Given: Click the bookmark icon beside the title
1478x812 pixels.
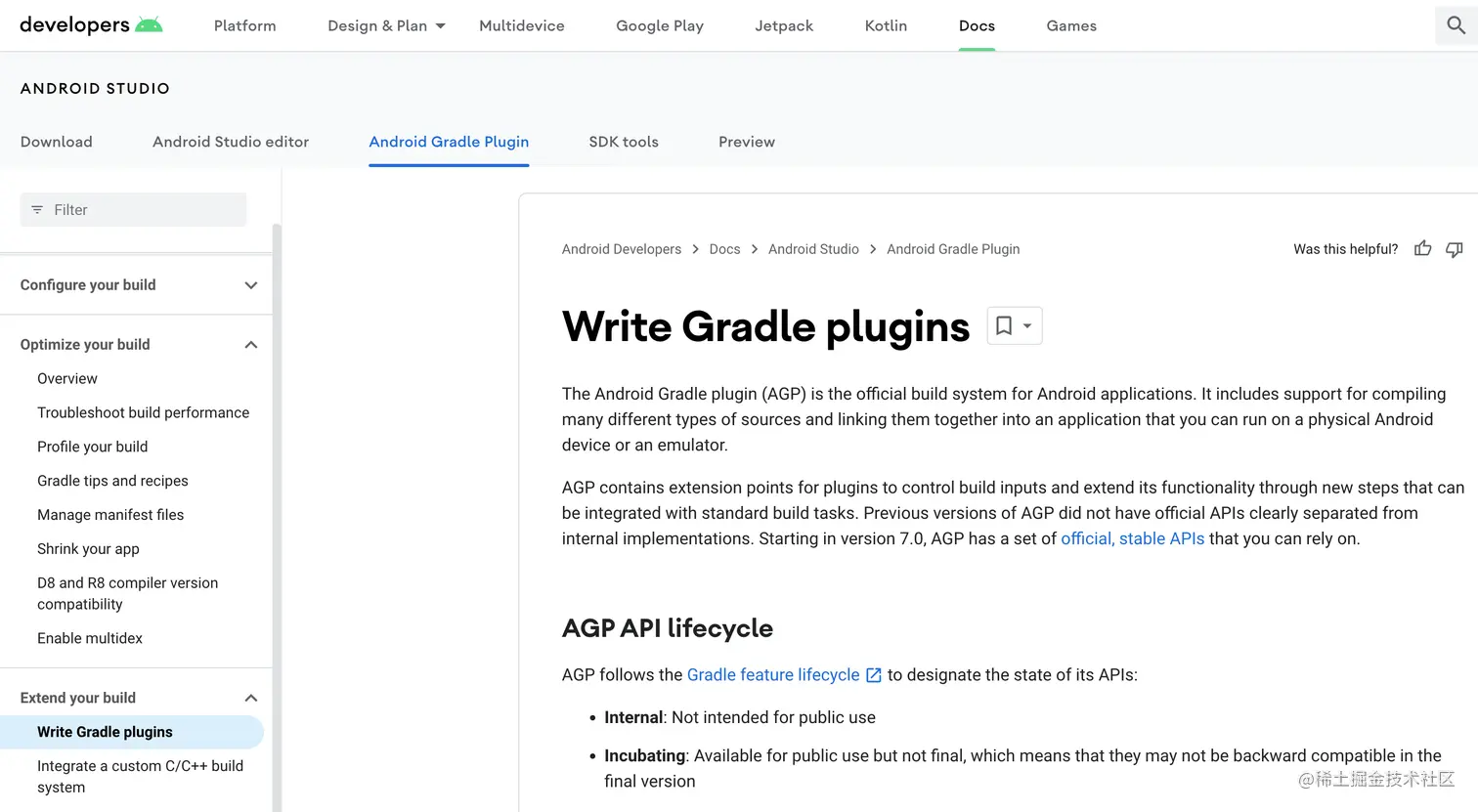Looking at the screenshot, I should 1004,325.
